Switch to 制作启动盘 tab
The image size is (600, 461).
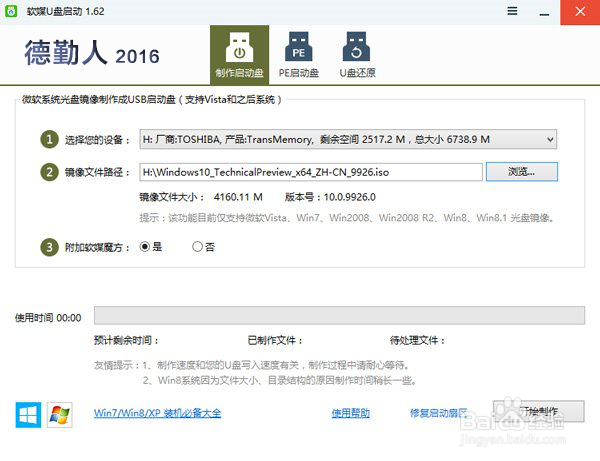click(240, 55)
